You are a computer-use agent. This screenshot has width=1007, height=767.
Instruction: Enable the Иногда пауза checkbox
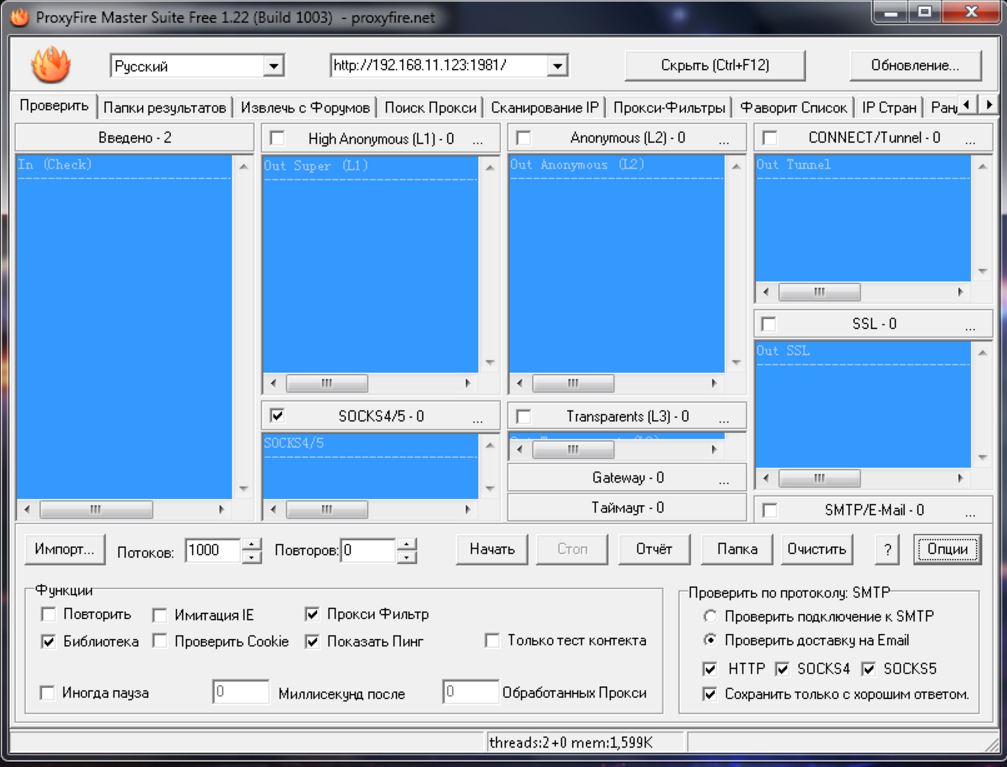[x=47, y=692]
